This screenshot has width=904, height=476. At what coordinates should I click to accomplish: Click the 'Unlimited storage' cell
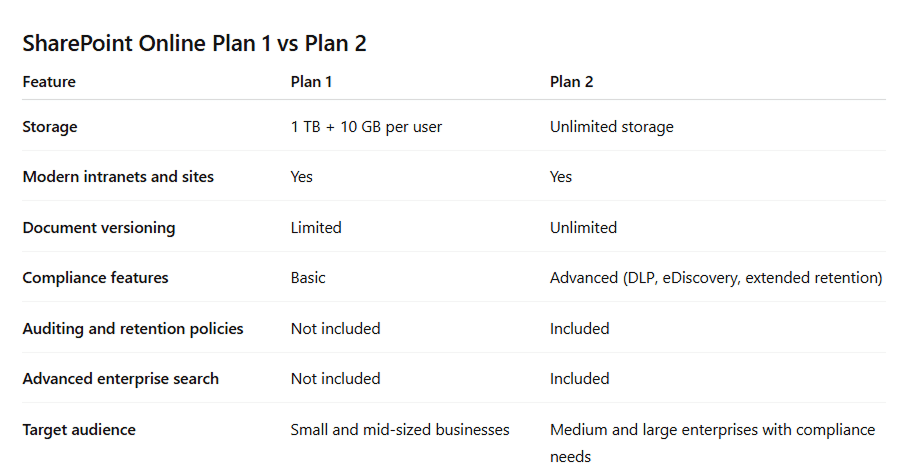click(x=611, y=127)
